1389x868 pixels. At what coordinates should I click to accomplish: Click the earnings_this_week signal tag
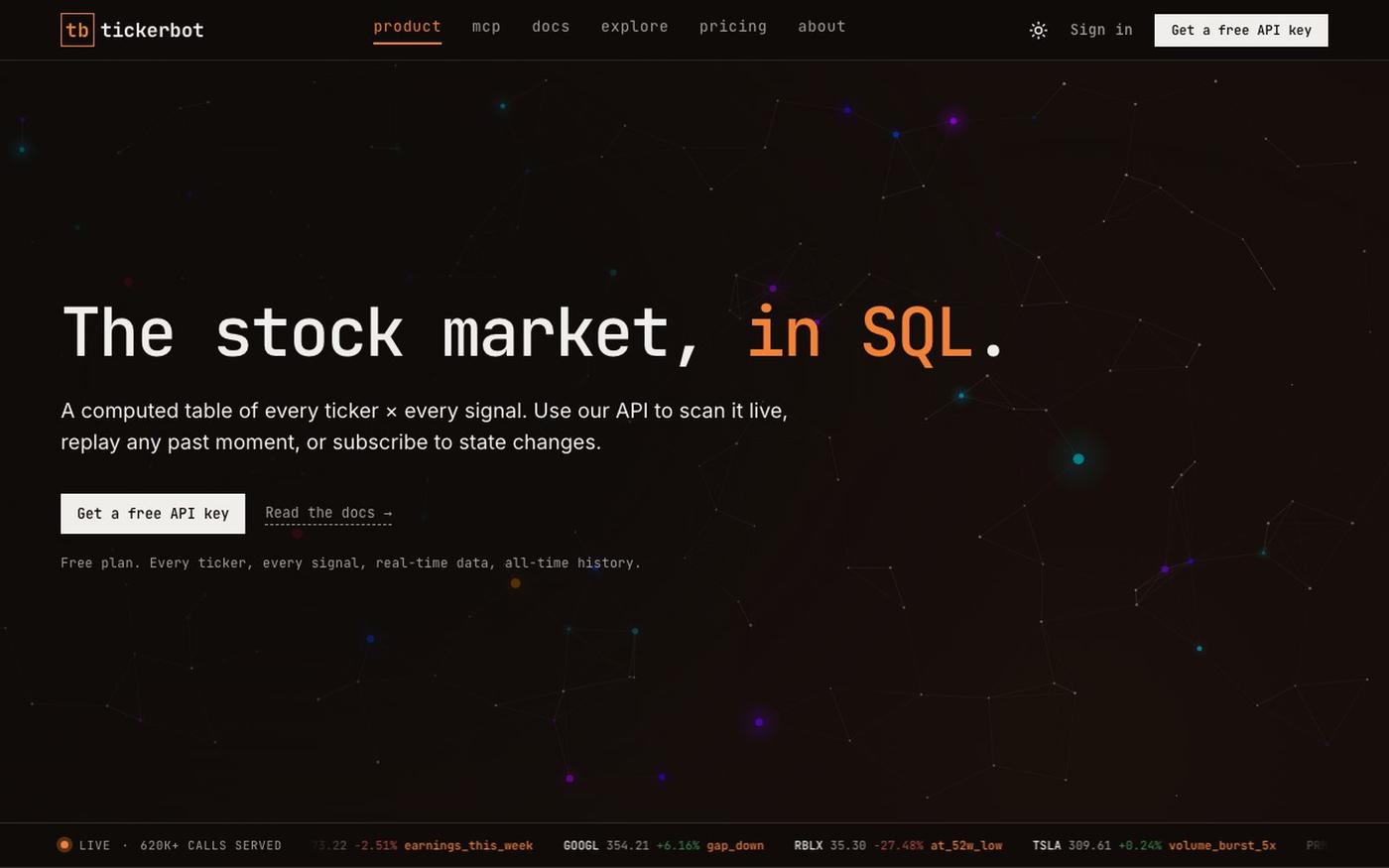click(468, 845)
